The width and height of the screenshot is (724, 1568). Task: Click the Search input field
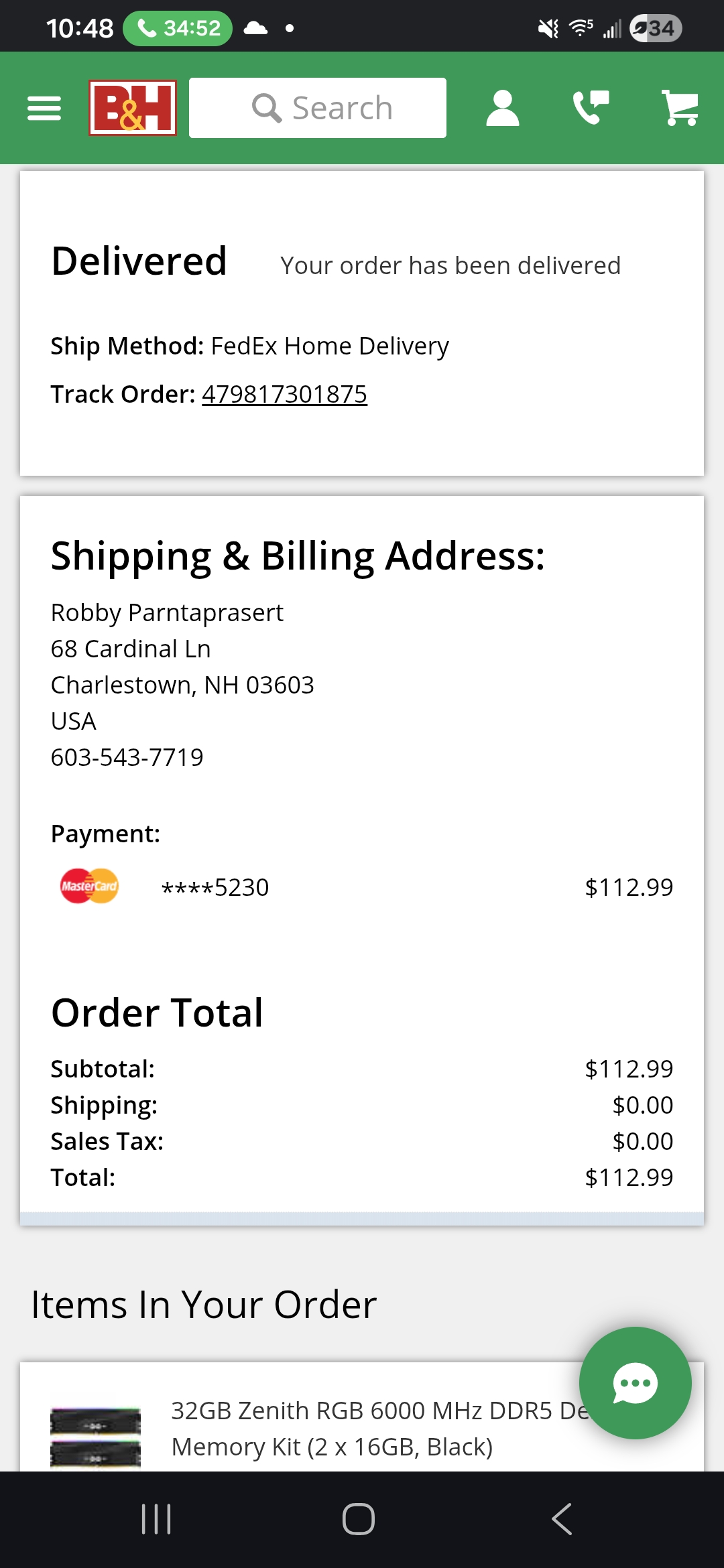tap(342, 108)
